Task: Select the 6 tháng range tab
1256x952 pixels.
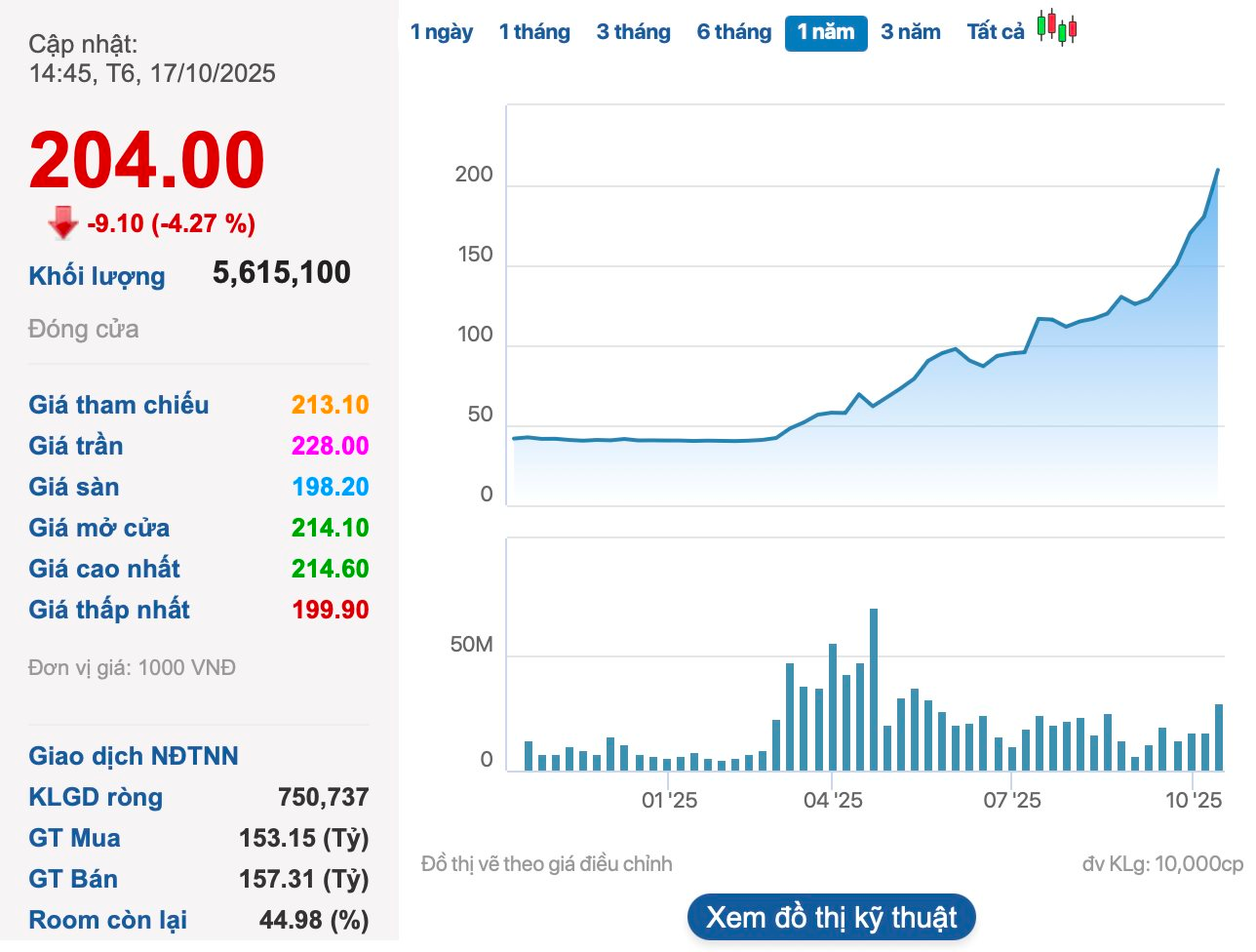Action: point(733,32)
